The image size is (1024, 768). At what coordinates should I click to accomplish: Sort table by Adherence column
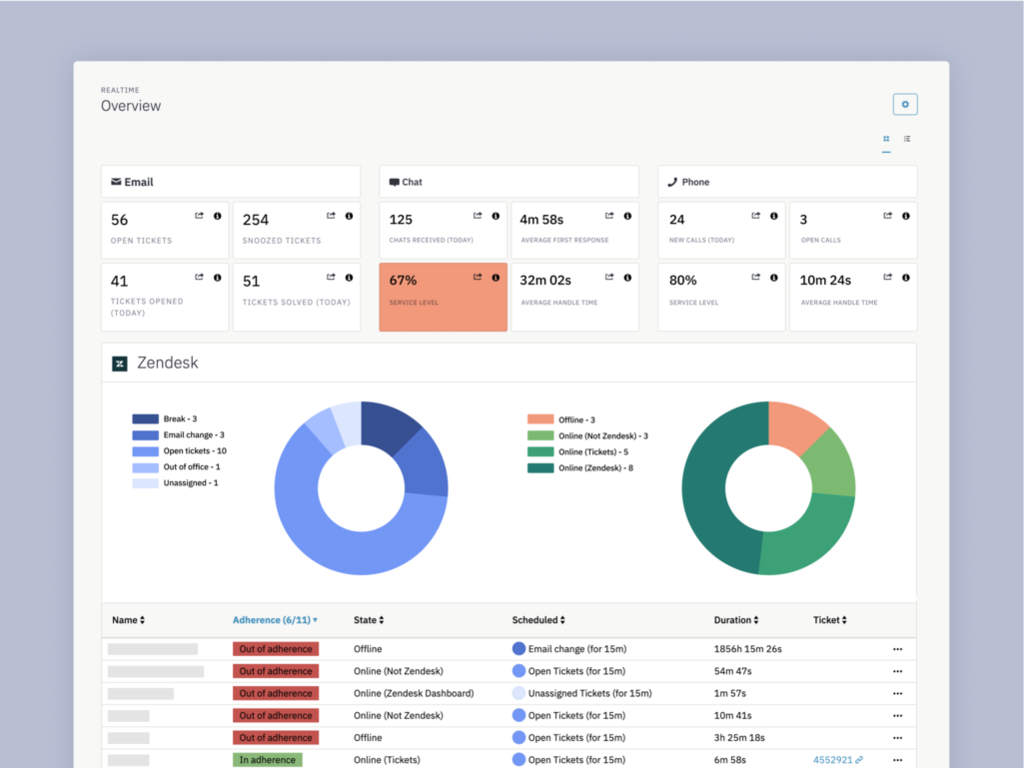coord(275,620)
